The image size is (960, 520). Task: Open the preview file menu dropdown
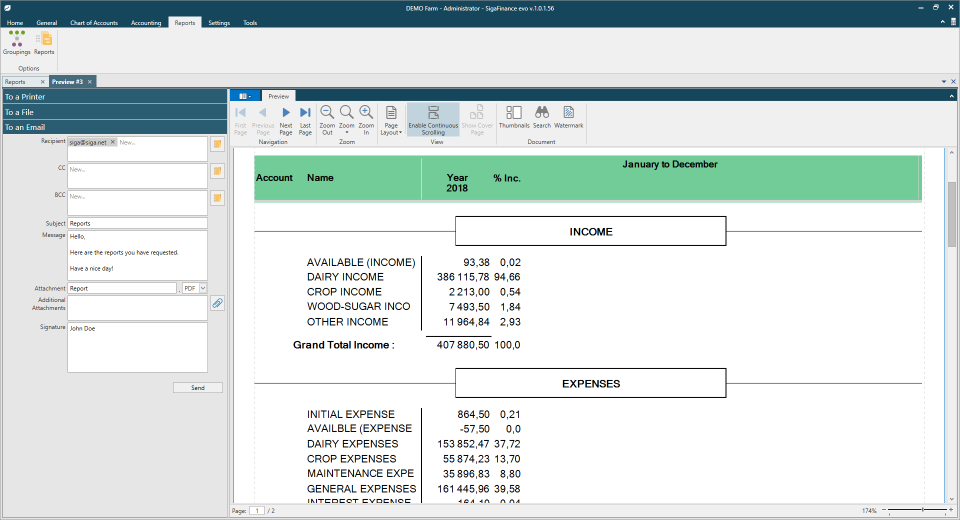coord(245,96)
